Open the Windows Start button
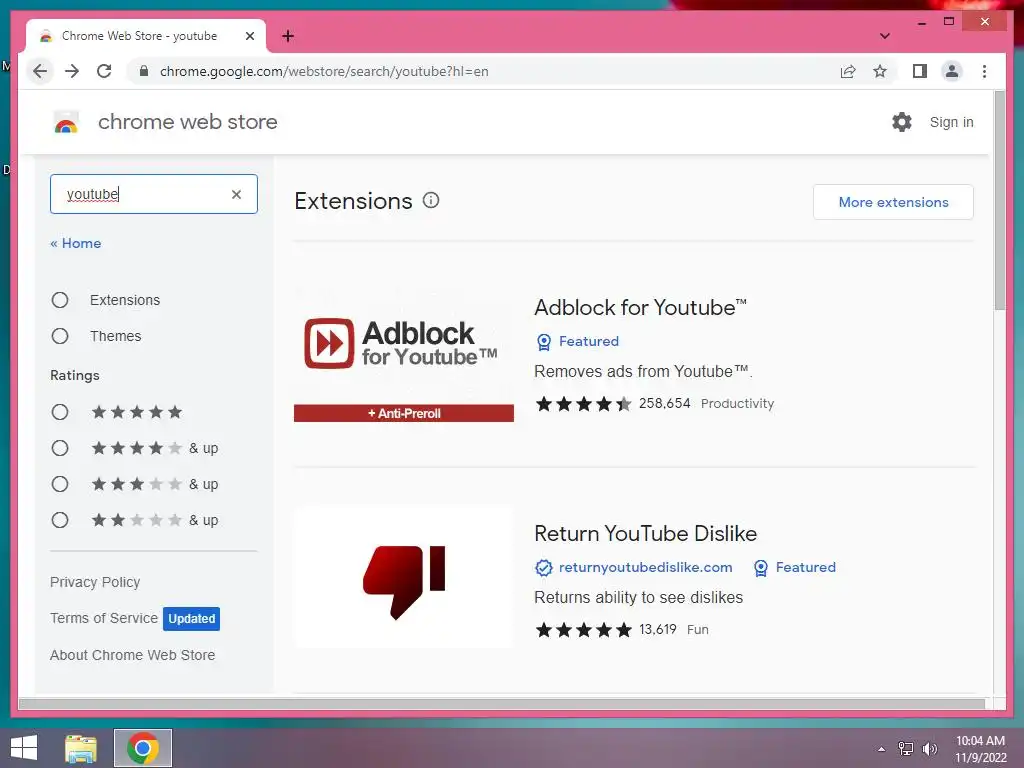Viewport: 1024px width, 768px height. [x=24, y=748]
